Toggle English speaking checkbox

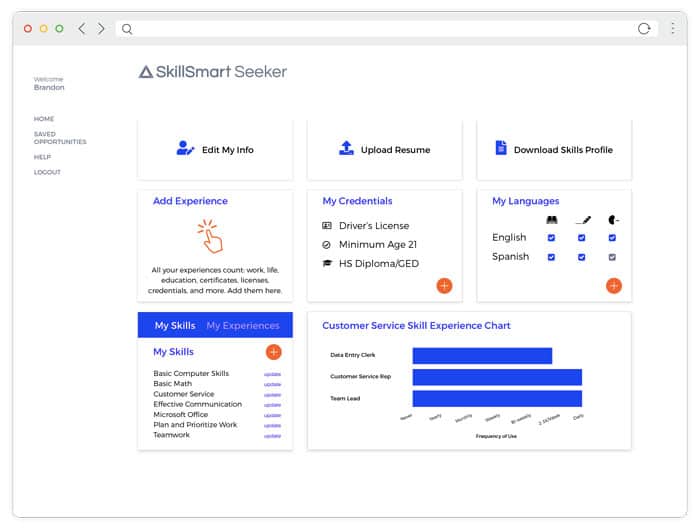coord(612,238)
